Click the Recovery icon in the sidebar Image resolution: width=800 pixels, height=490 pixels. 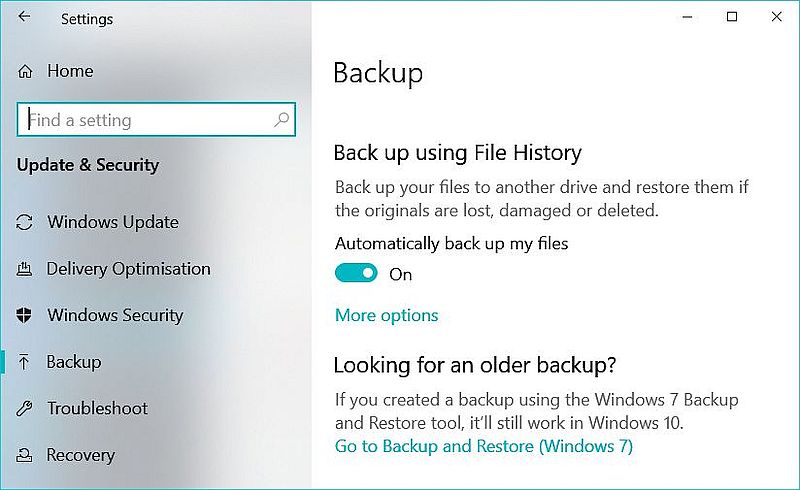pos(25,455)
